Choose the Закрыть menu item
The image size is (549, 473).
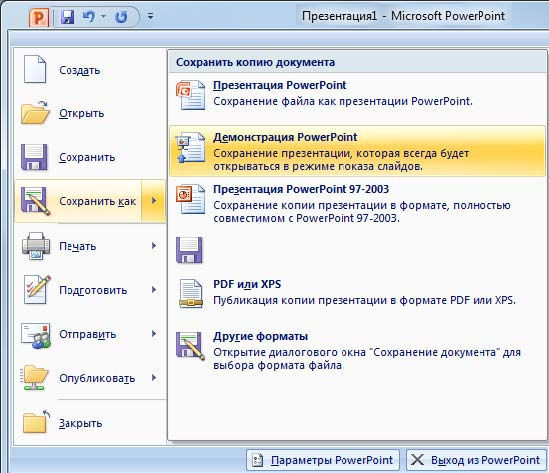90,423
